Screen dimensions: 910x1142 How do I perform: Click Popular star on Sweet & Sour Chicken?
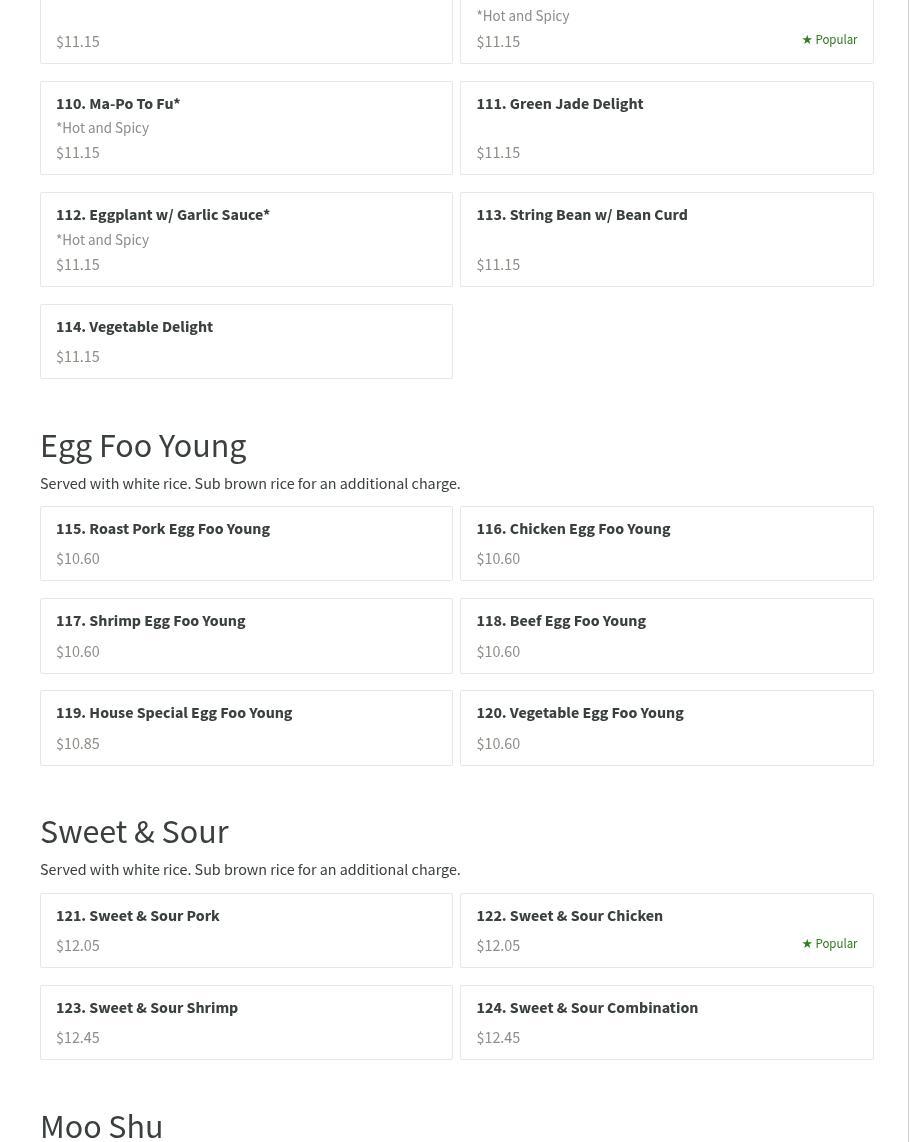[829, 944]
